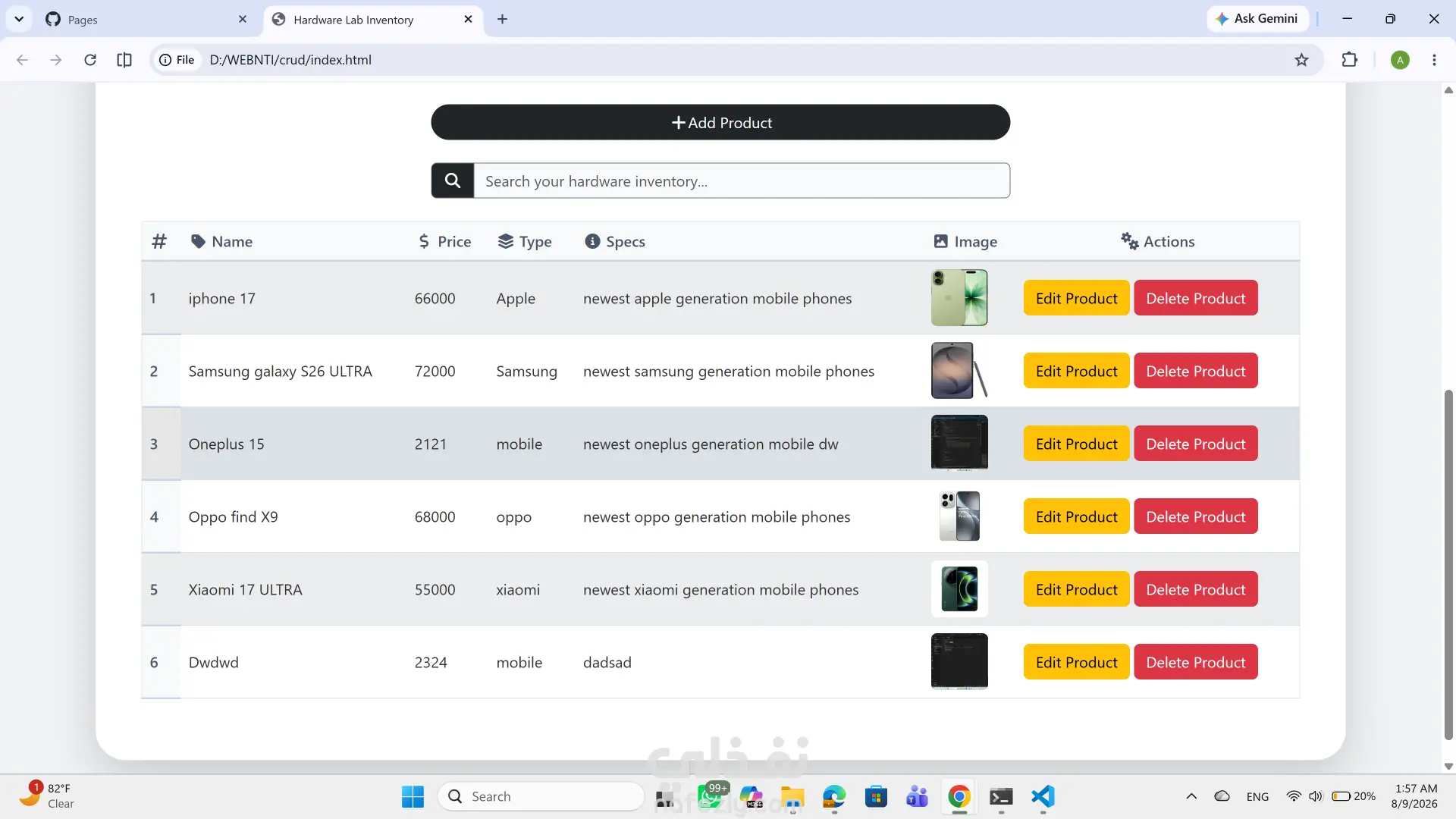
Task: Delete the Dwdwd product
Action: 1196,662
